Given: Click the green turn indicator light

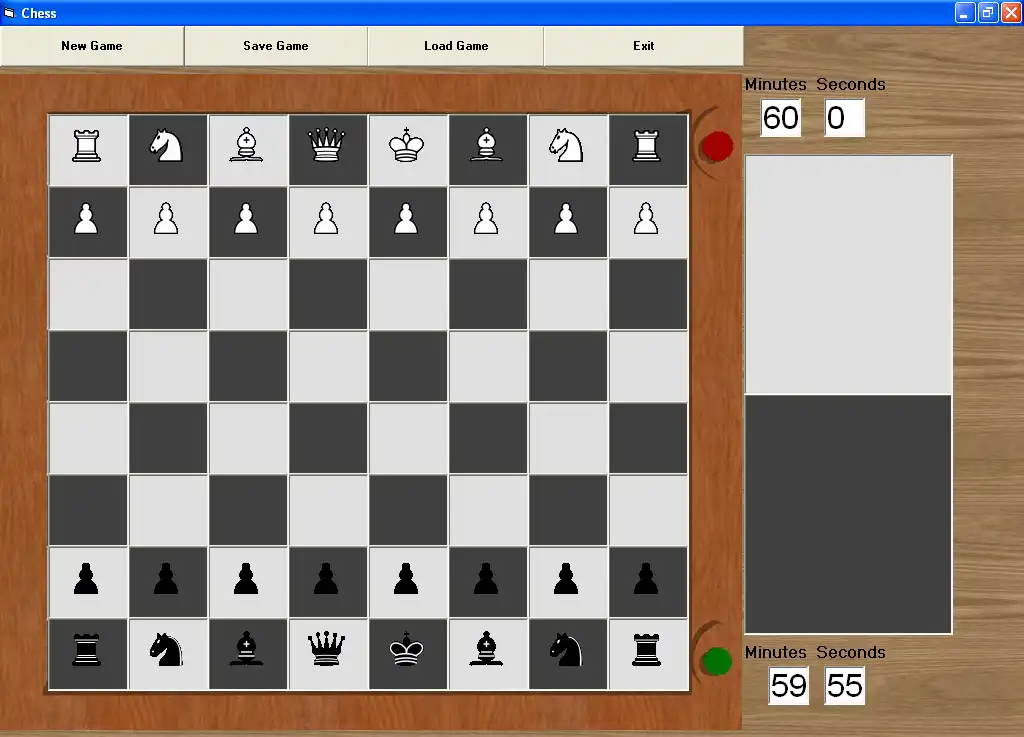Looking at the screenshot, I should pyautogui.click(x=718, y=661).
